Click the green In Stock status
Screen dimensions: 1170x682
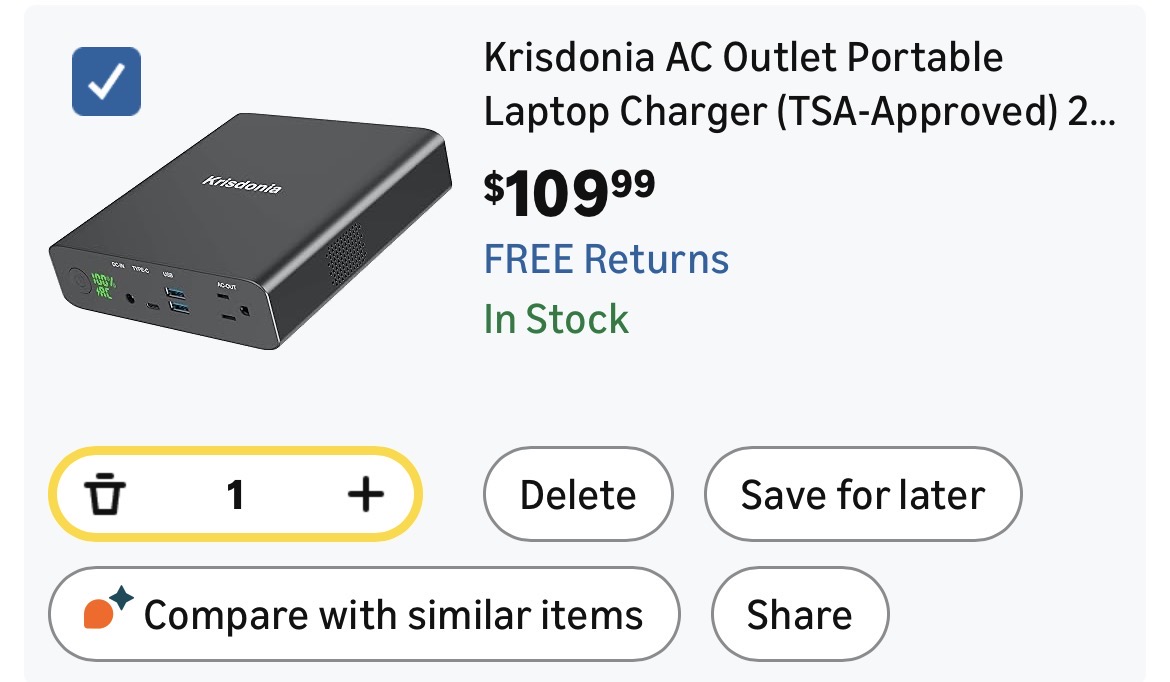[x=556, y=320]
